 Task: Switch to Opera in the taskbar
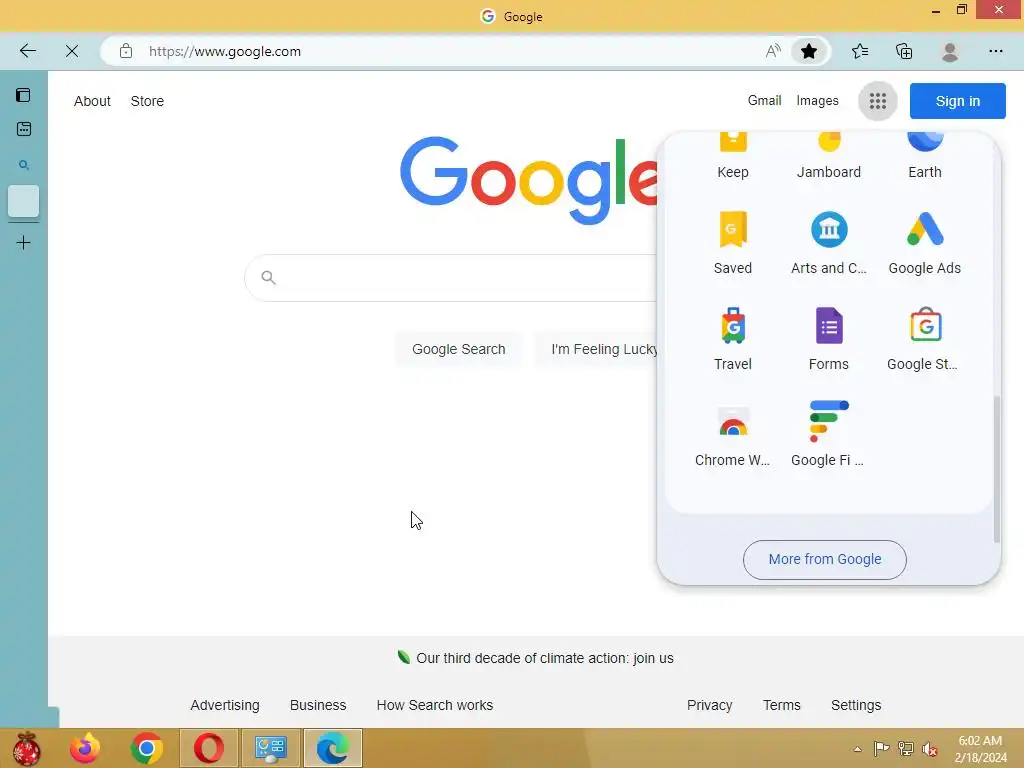coord(208,748)
